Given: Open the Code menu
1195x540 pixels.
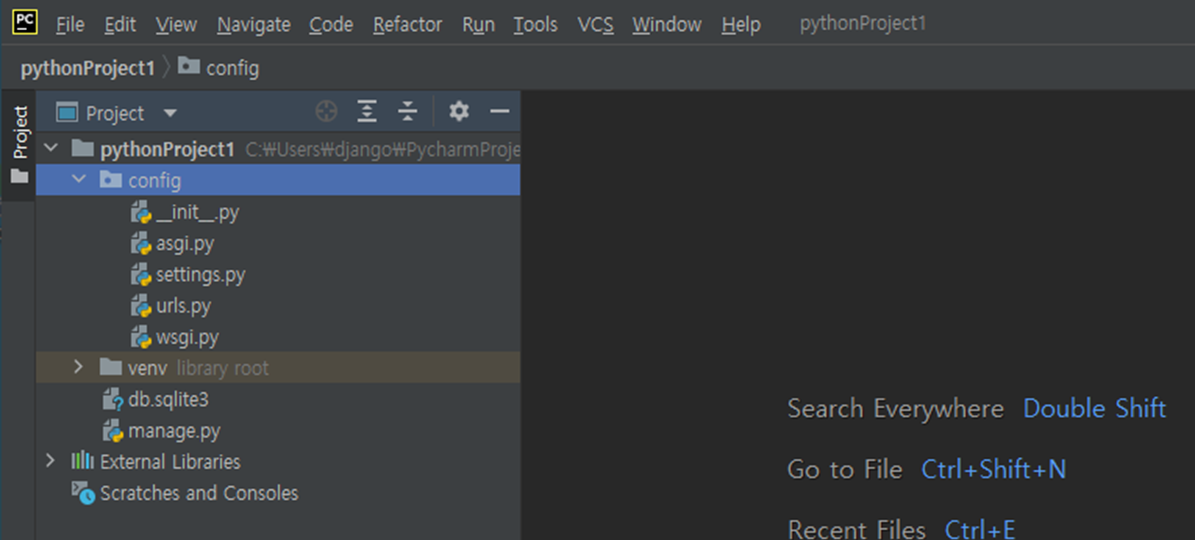Looking at the screenshot, I should (331, 24).
